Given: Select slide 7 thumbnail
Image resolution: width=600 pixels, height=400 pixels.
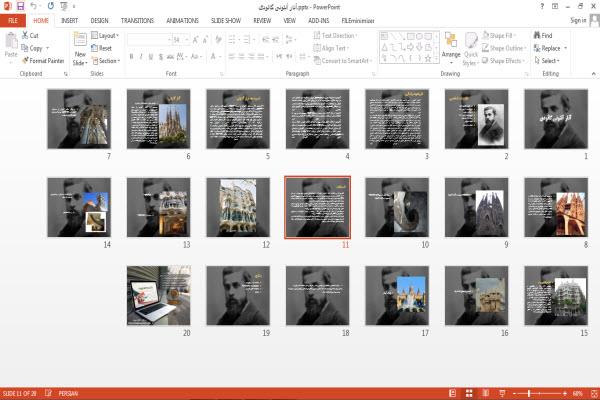Looking at the screenshot, I should pyautogui.click(x=79, y=119).
